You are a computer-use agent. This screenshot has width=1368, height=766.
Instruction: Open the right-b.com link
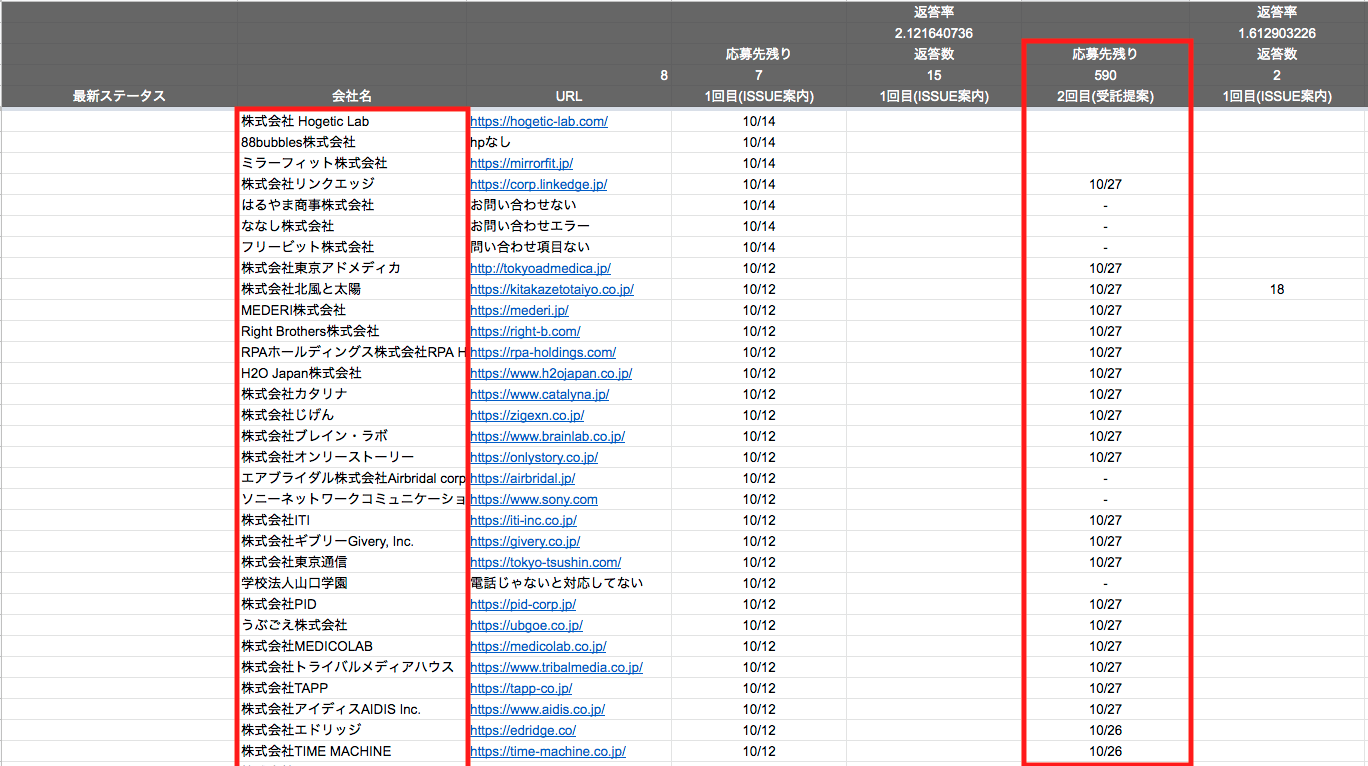[525, 331]
